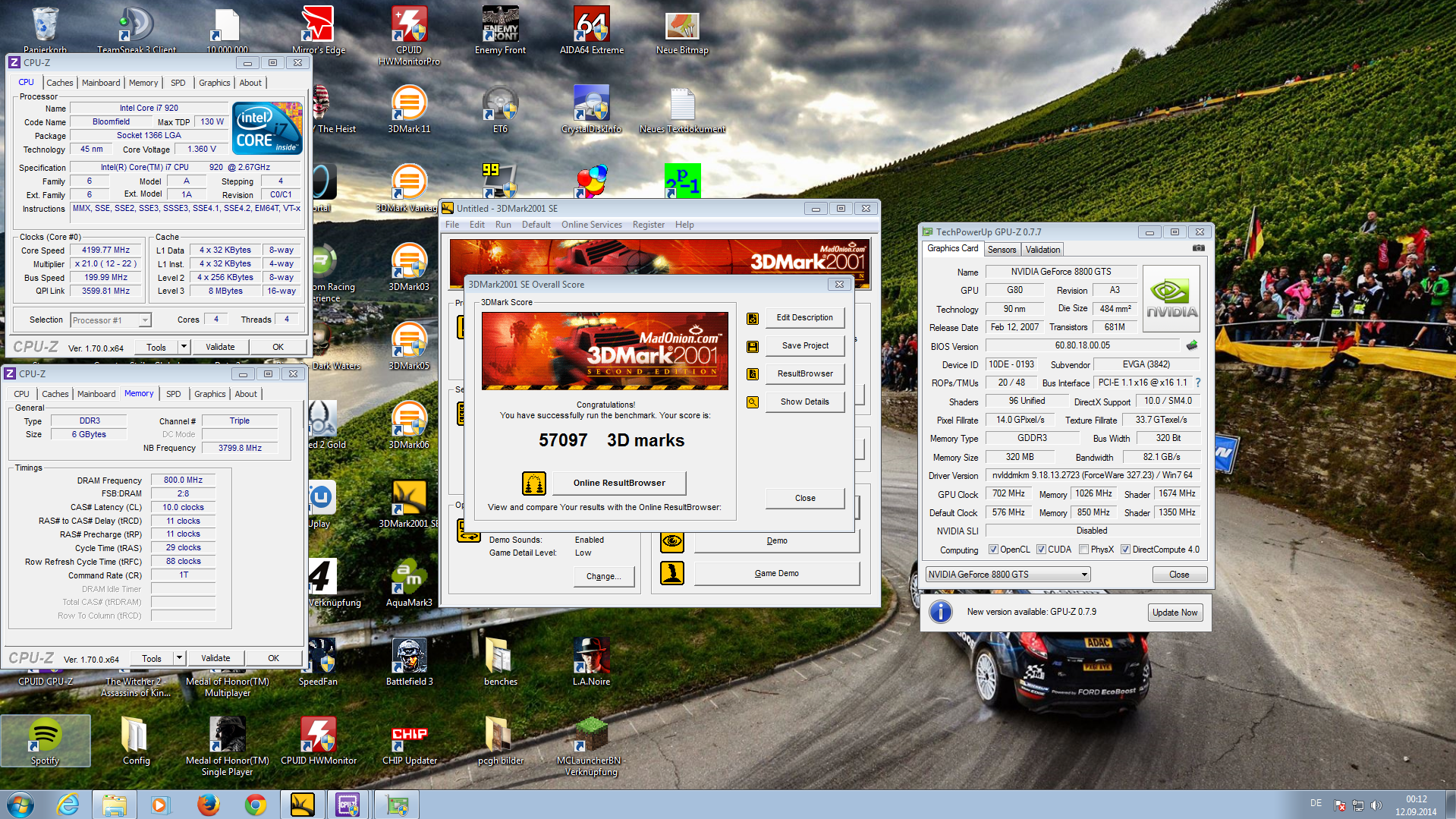Screen dimensions: 1456x819
Task: Click Update Now in GPU-Z
Action: [1175, 613]
